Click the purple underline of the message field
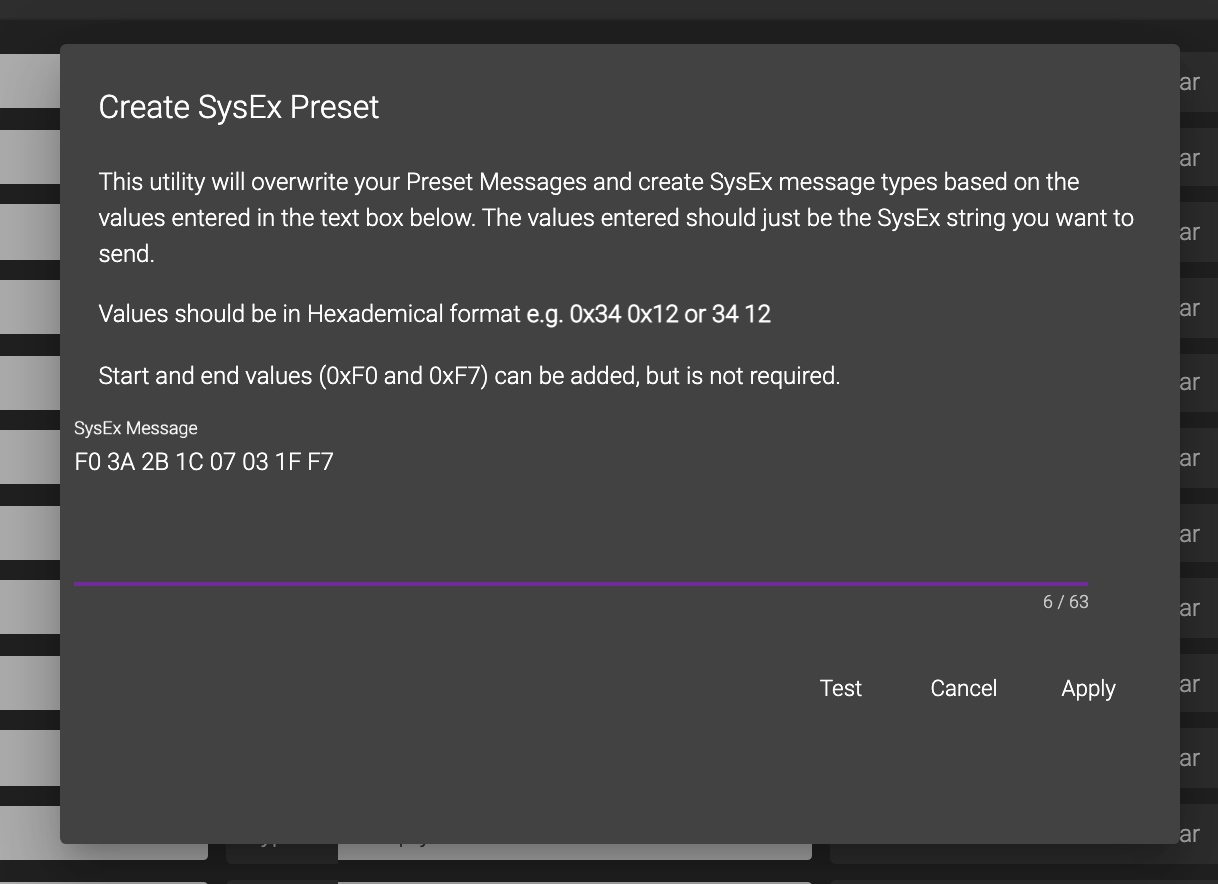This screenshot has width=1218, height=884. point(580,582)
